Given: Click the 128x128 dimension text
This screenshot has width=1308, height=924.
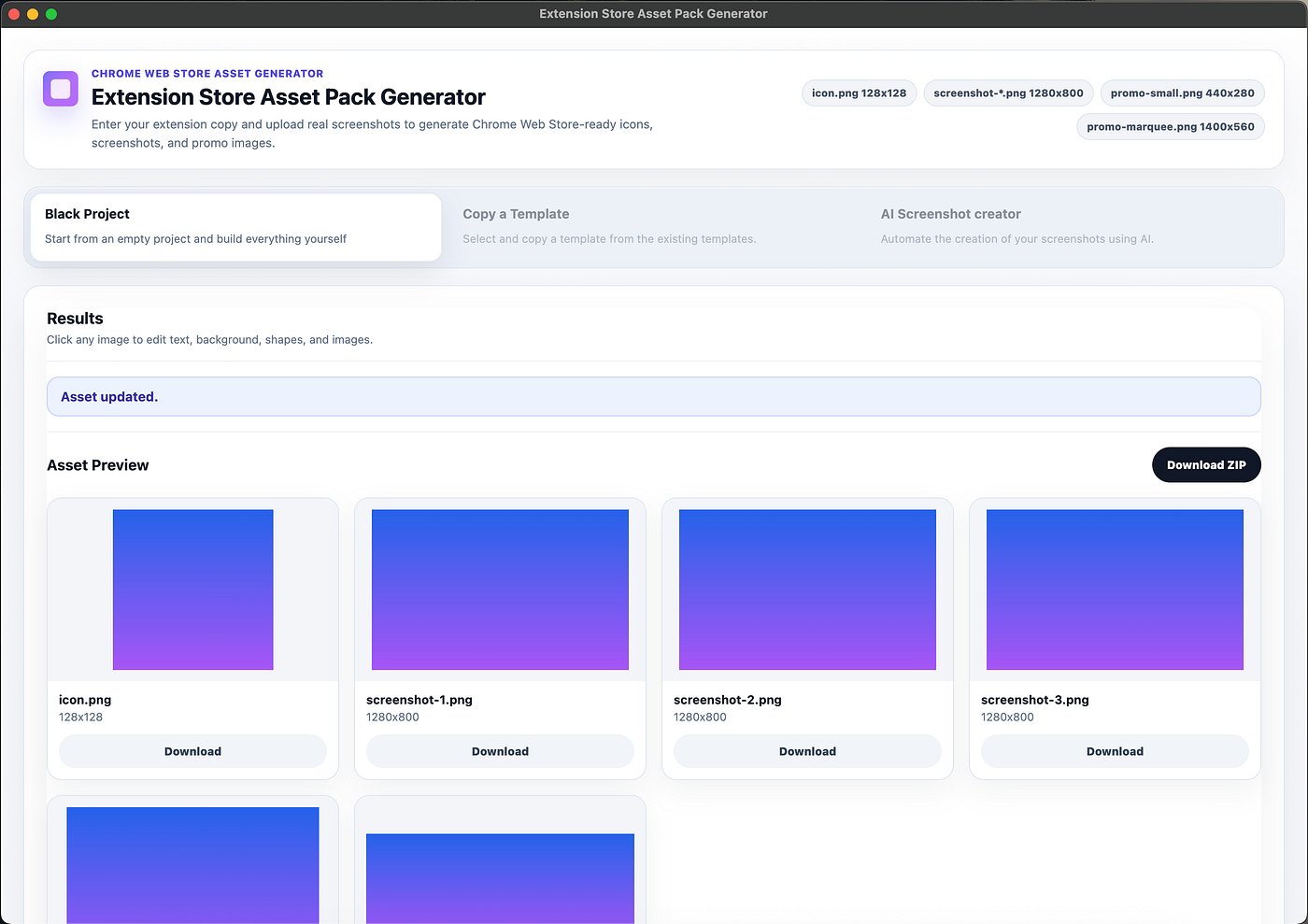Looking at the screenshot, I should [81, 718].
